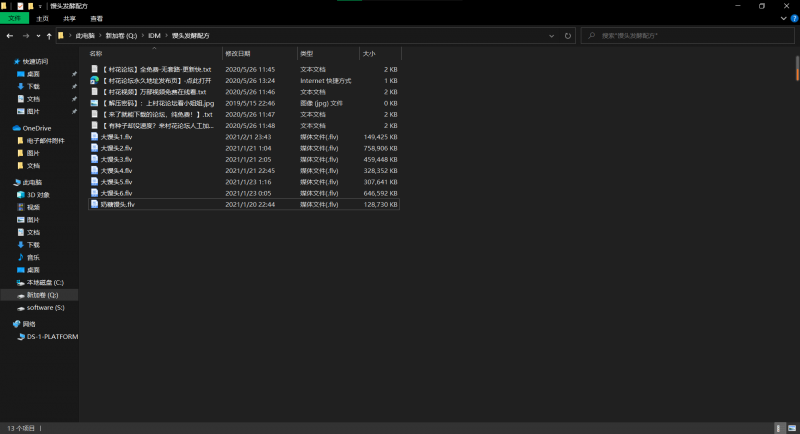Switch to the 查看 ribbon tab
800x434 pixels.
click(x=96, y=18)
